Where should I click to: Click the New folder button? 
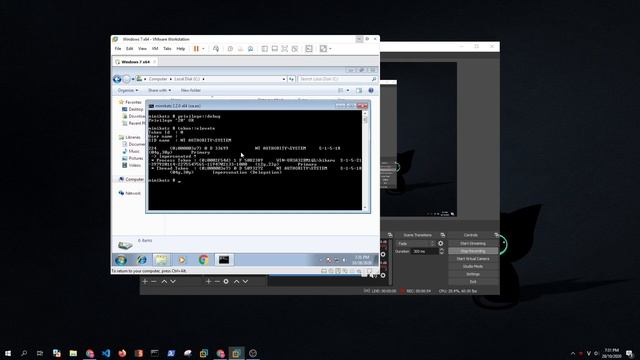tap(191, 90)
